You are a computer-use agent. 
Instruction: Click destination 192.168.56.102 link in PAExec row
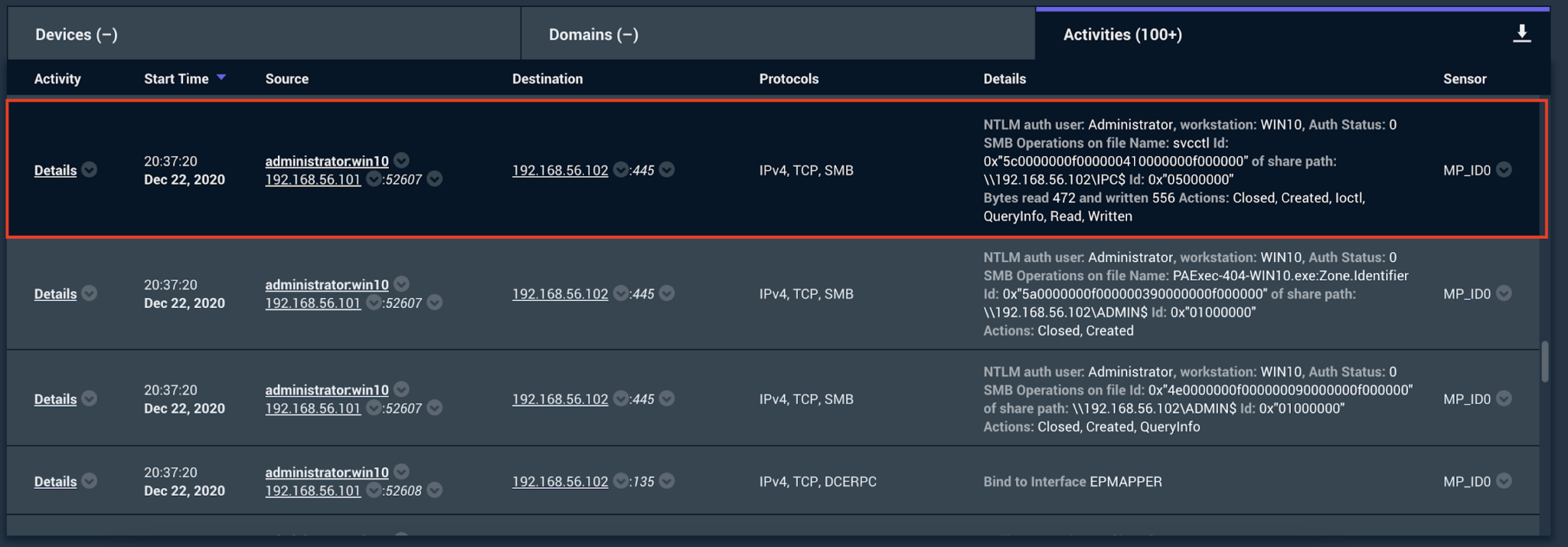point(560,293)
